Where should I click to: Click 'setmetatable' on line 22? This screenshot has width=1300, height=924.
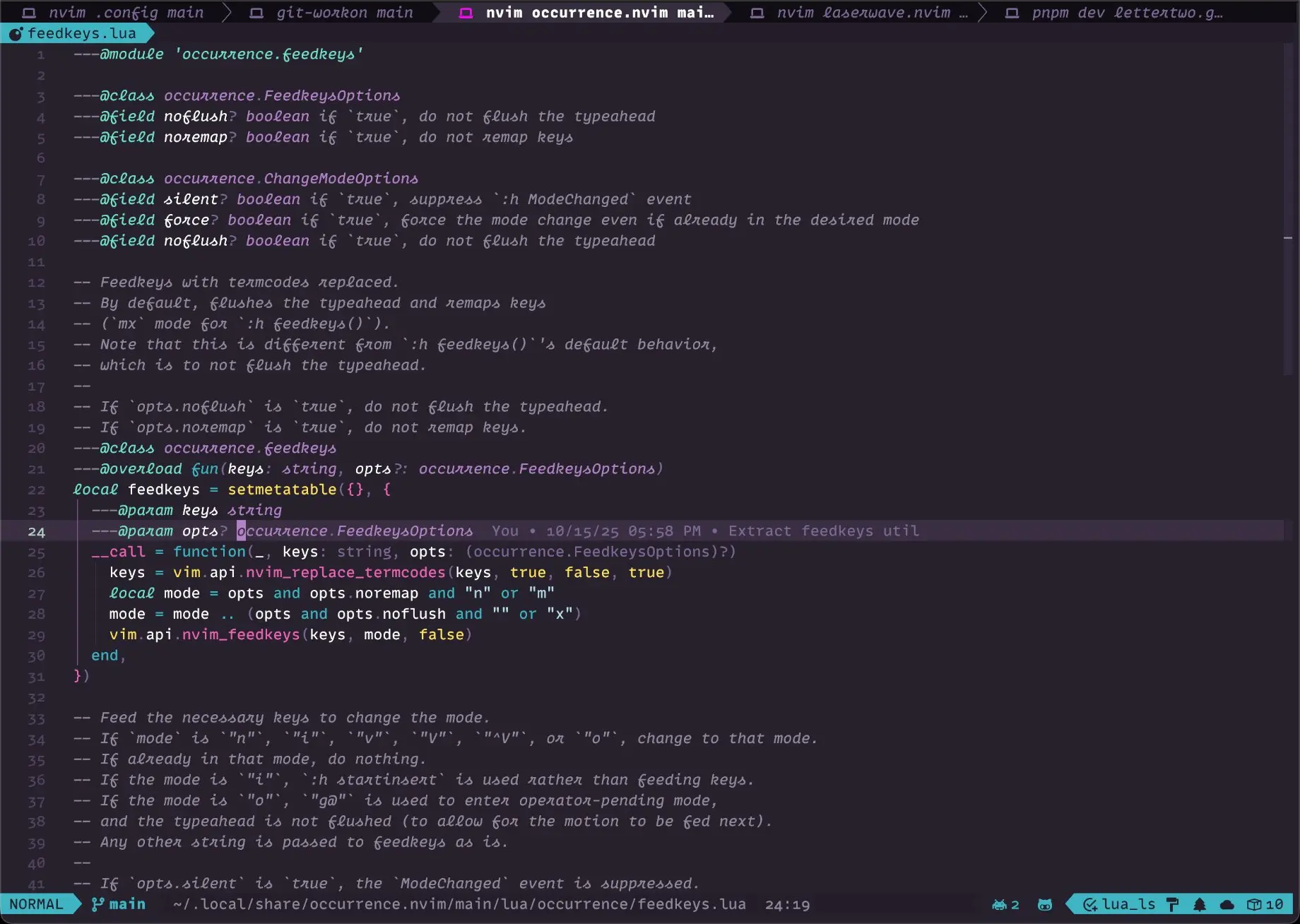tap(282, 490)
